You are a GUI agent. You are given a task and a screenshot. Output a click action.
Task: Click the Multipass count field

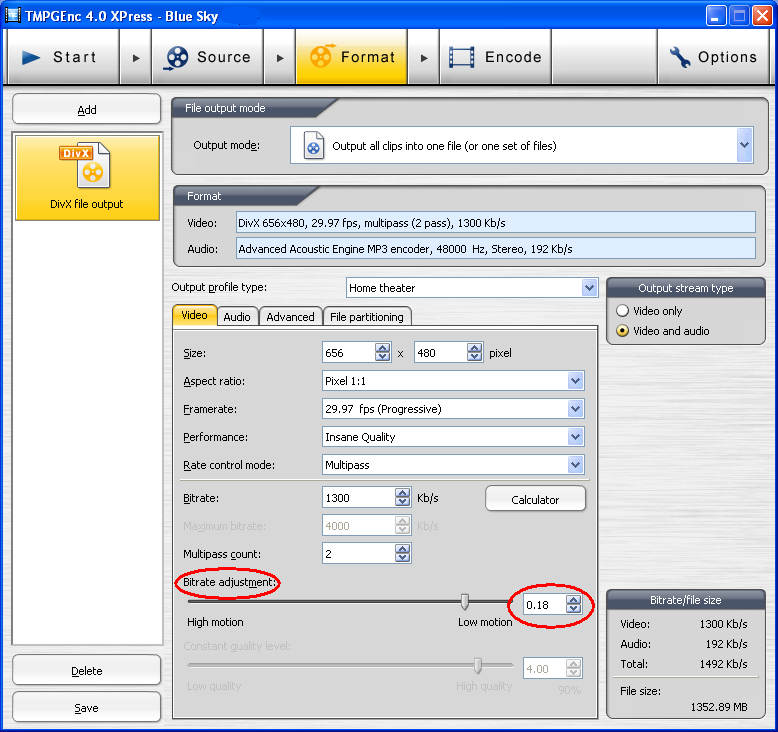359,553
